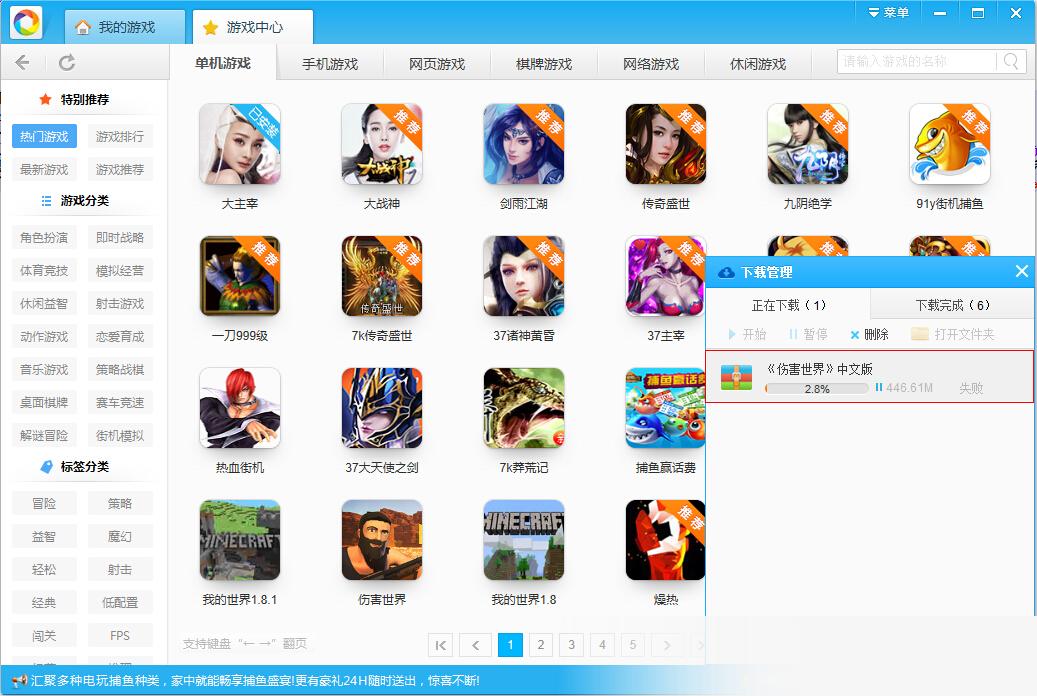The image size is (1037, 696).
Task: Choose the 赛车竞速 category
Action: pyautogui.click(x=120, y=402)
